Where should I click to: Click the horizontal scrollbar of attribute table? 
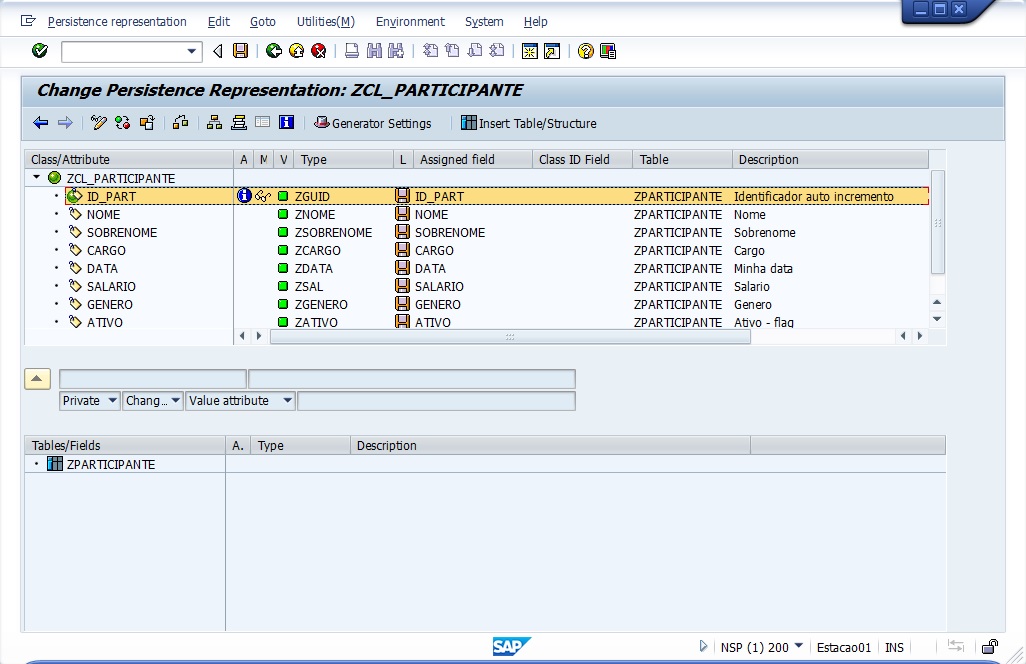coord(510,337)
